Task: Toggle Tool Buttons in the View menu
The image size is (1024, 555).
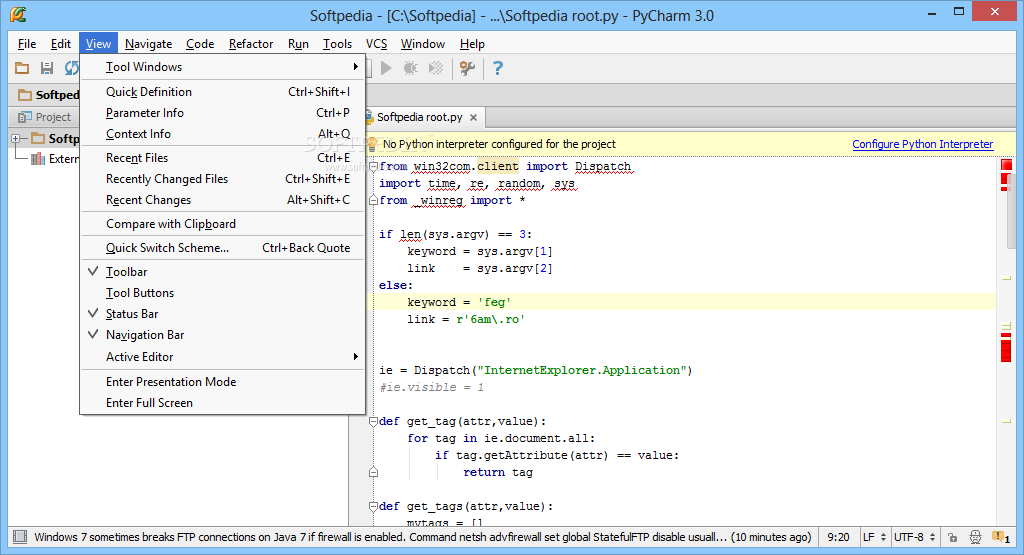Action: coord(223,293)
